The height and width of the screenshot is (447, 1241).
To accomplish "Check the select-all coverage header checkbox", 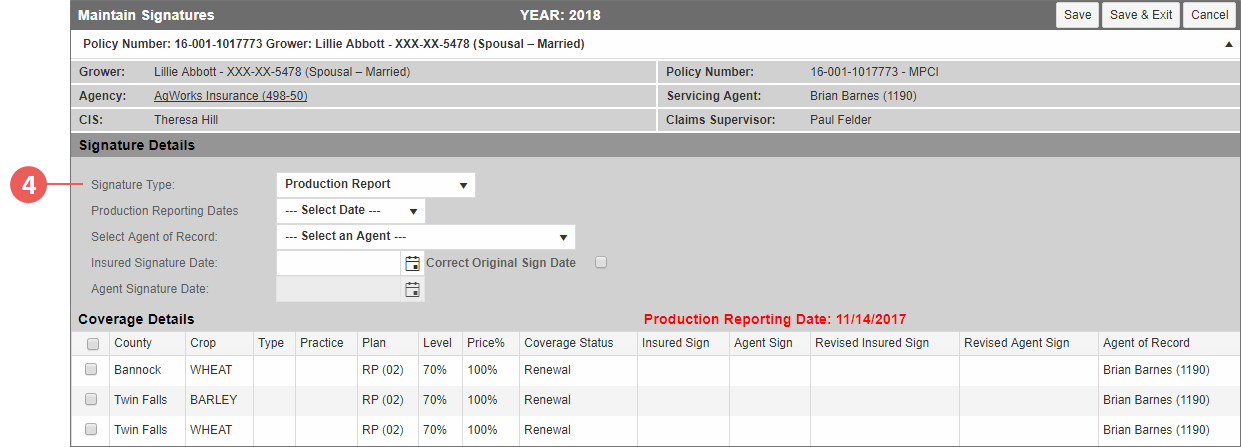I will click(93, 344).
